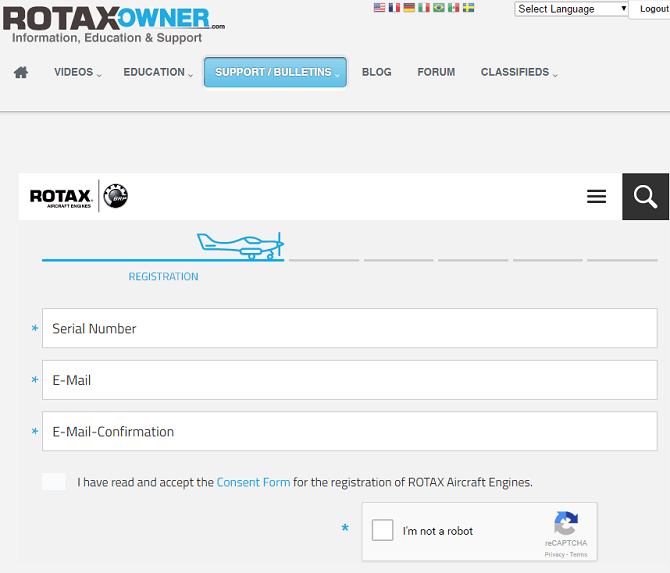Check the Consent Form acceptance checkbox
670x573 pixels.
pyautogui.click(x=54, y=482)
